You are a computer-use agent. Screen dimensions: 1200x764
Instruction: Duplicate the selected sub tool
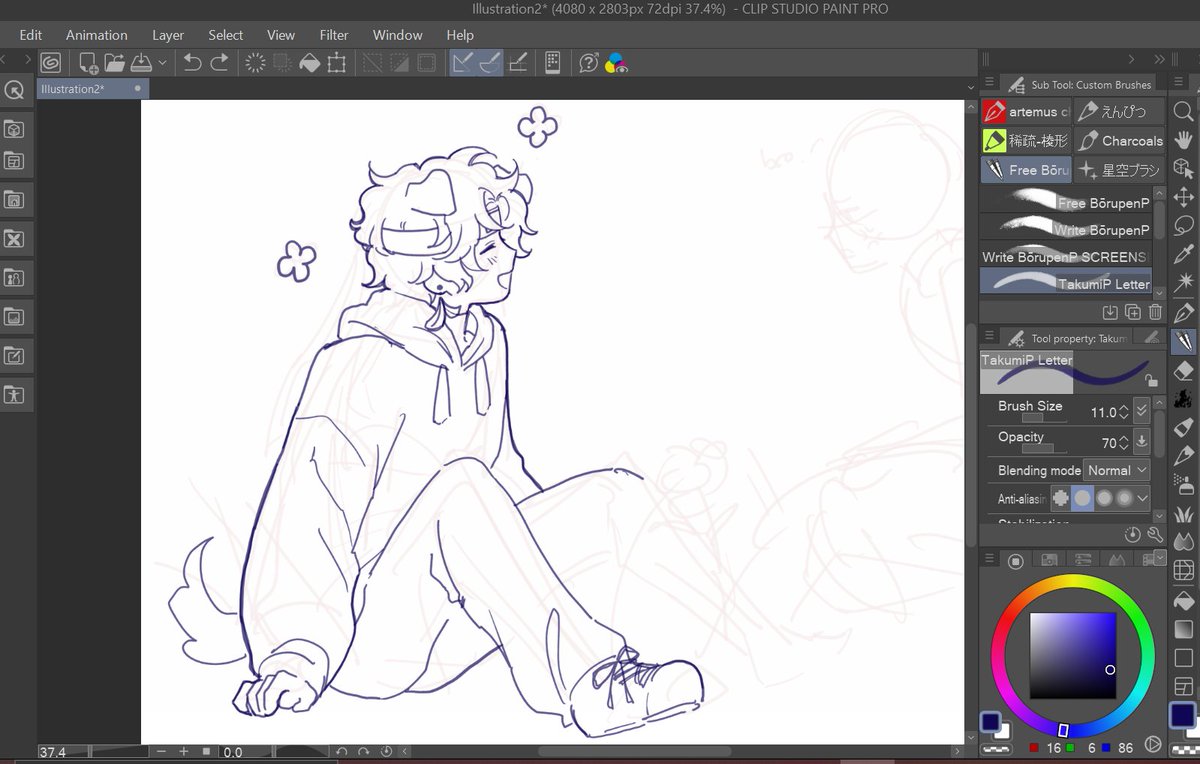pyautogui.click(x=1133, y=312)
